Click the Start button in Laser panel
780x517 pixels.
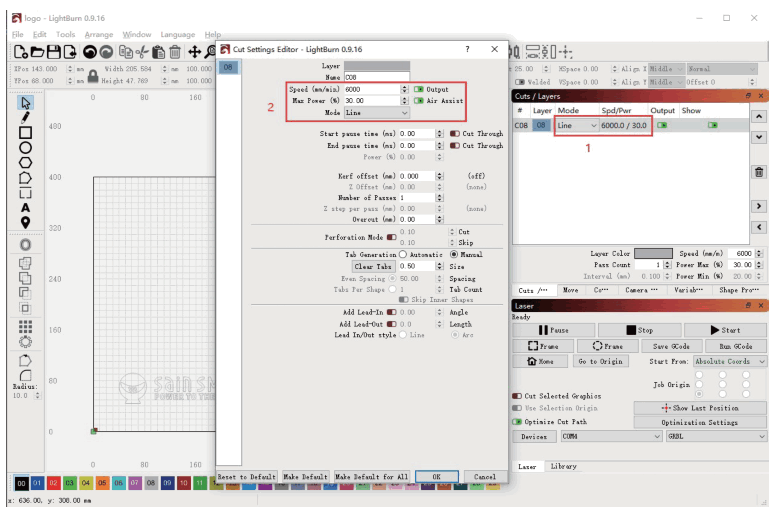[725, 330]
